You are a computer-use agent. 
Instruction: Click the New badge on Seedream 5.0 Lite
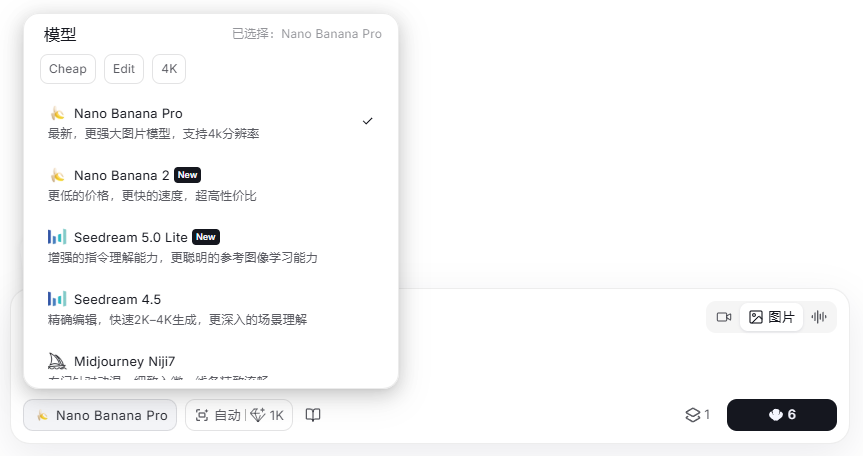tap(206, 237)
